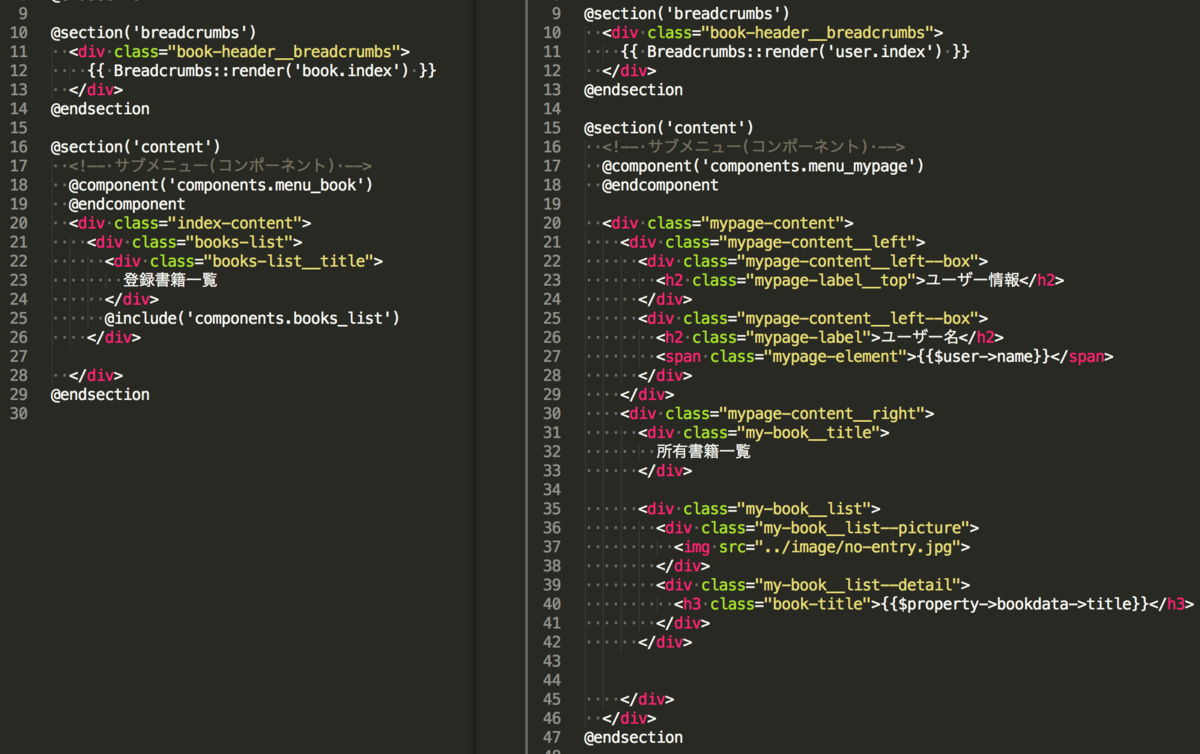Click the "my-book__list--picture" class value

point(863,527)
